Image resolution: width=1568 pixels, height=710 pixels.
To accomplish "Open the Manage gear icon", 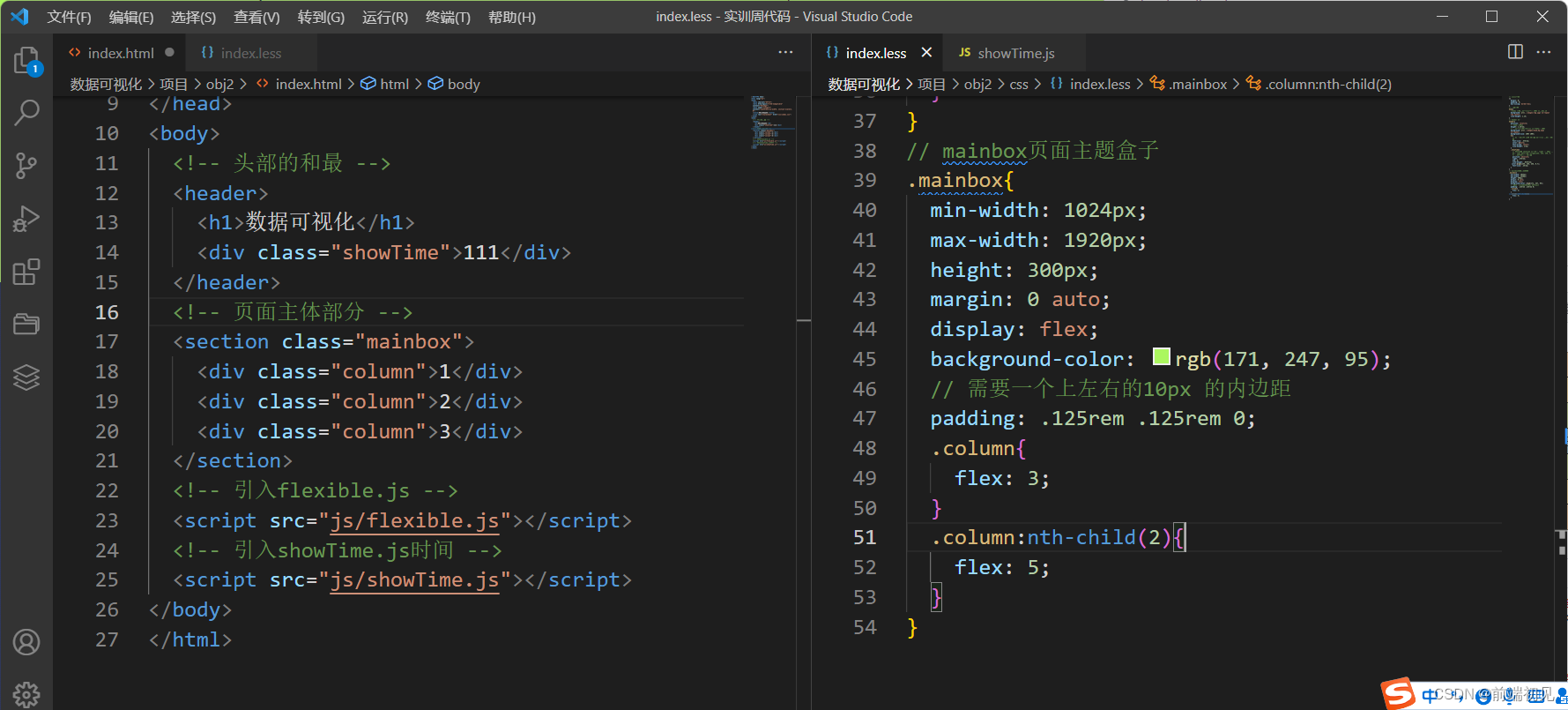I will click(x=26, y=694).
